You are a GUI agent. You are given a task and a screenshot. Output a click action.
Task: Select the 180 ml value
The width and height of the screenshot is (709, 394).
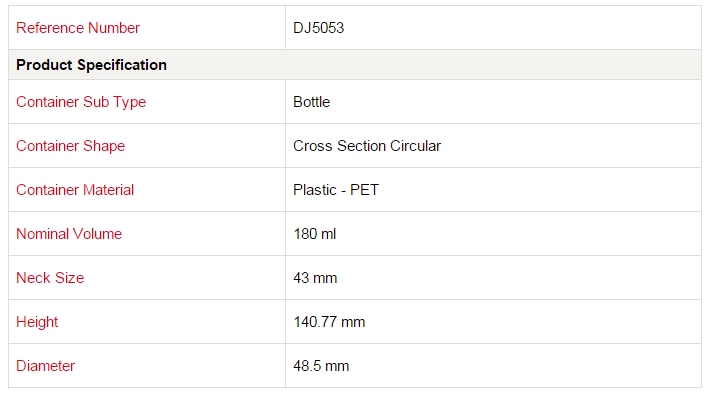315,234
